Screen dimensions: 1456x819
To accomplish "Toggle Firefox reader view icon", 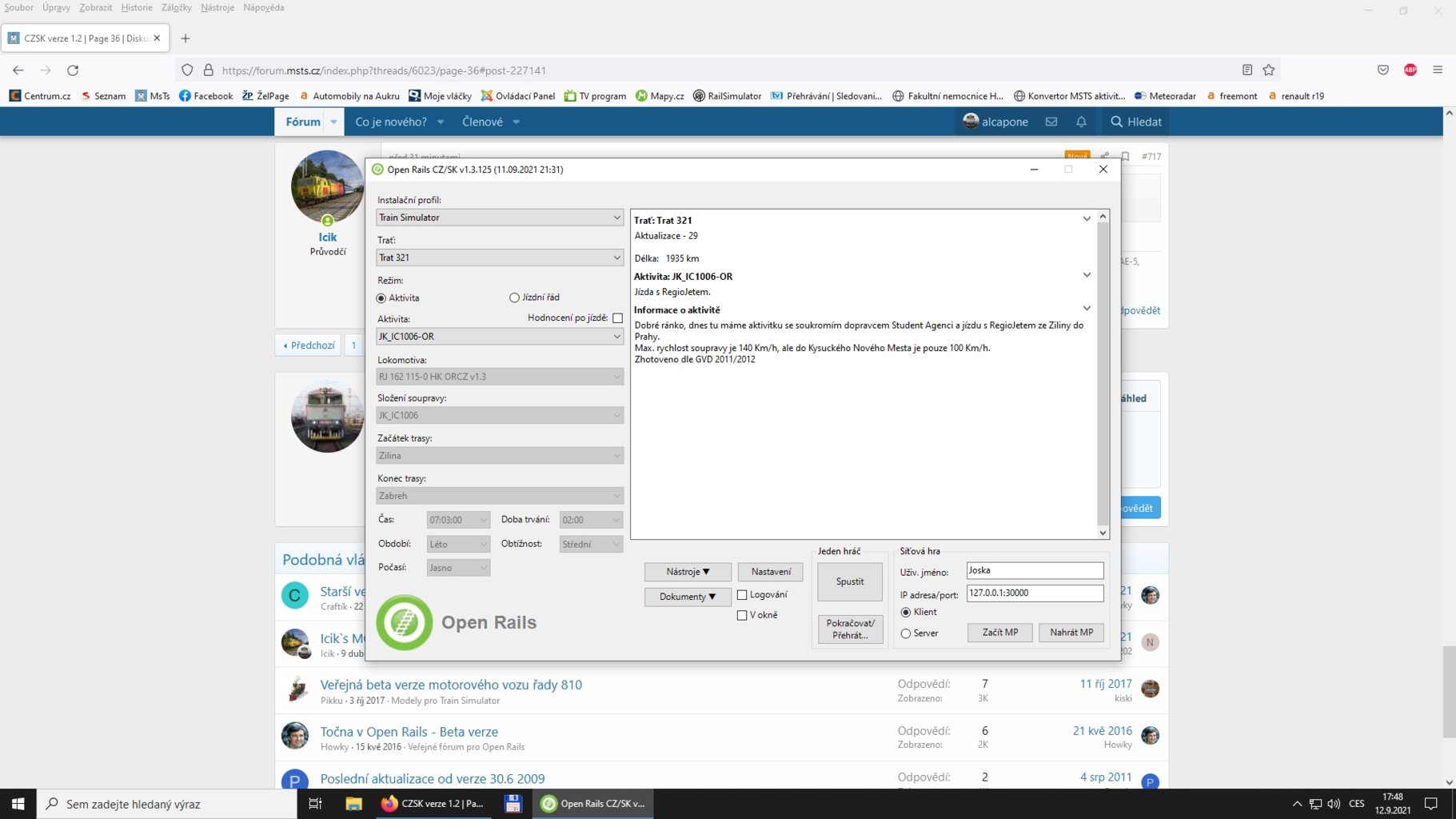I will pos(1247,70).
